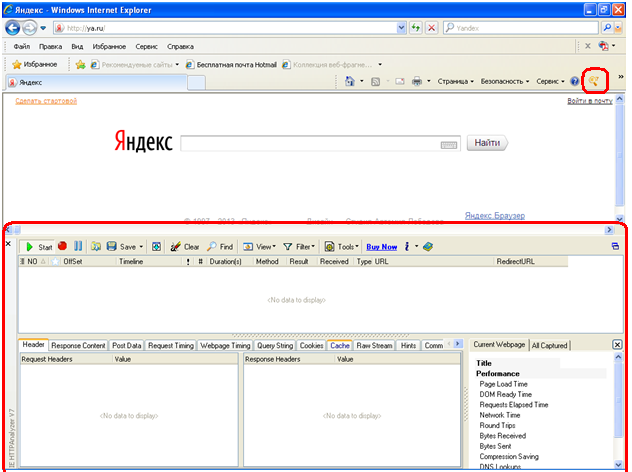Click the Избранное star button

point(35,64)
